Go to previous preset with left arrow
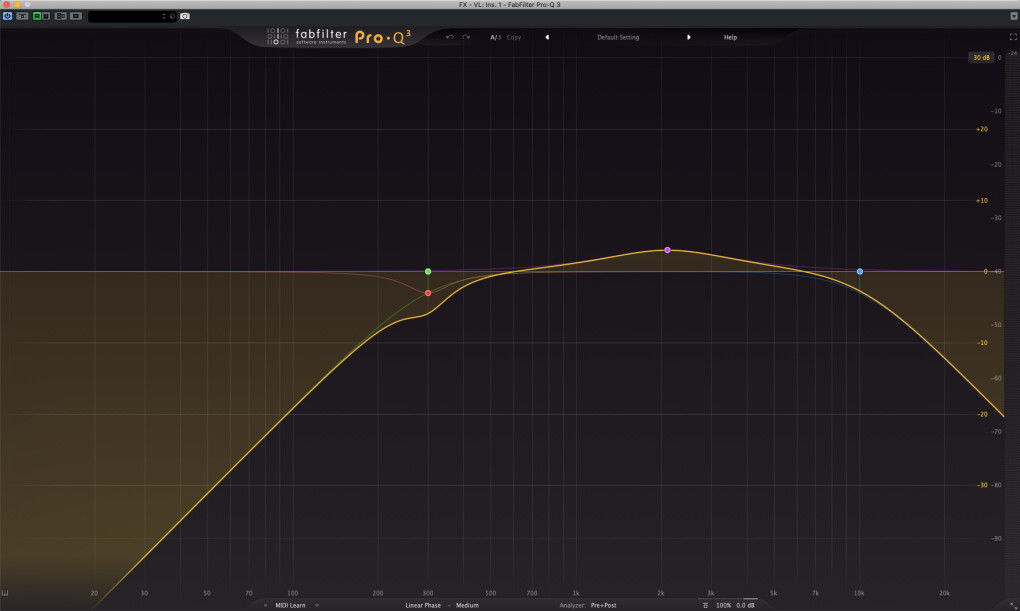This screenshot has height=611, width=1020. coord(547,37)
